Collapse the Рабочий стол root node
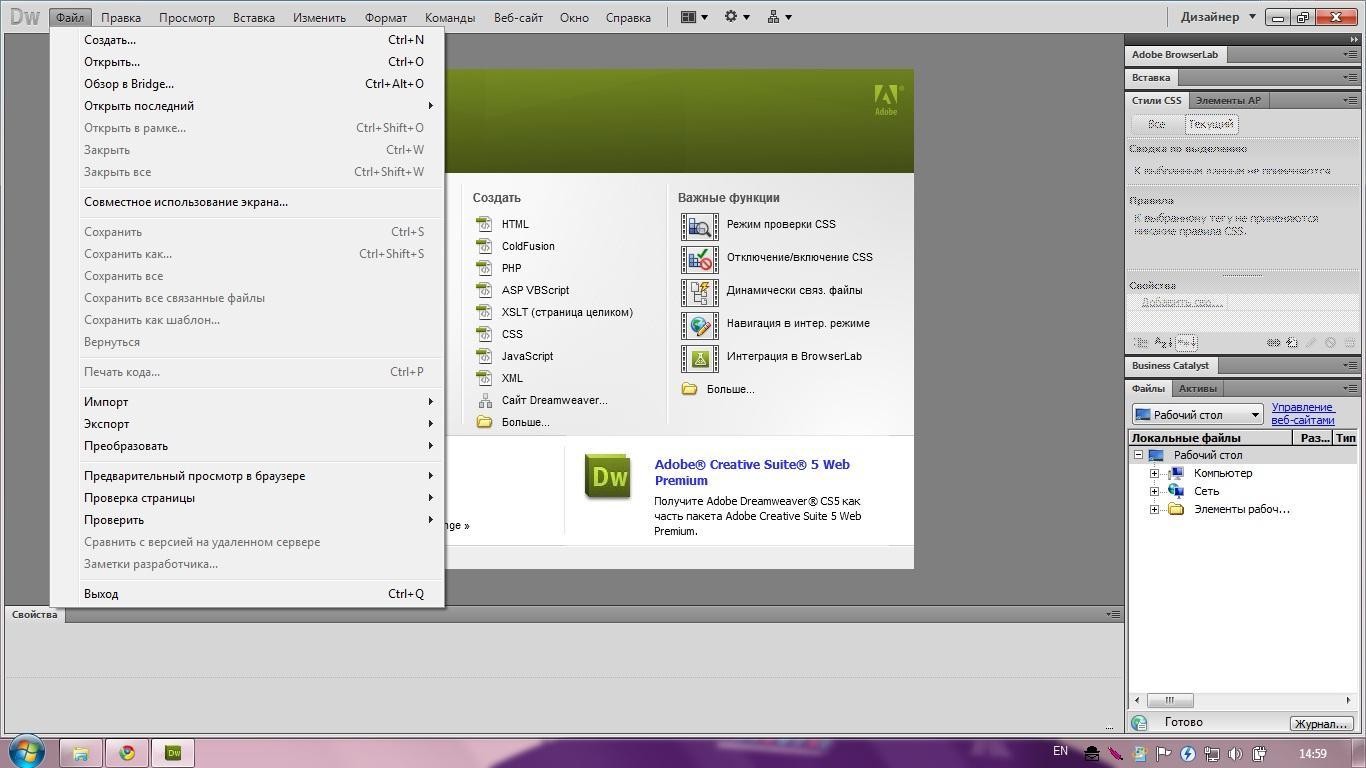 (x=1138, y=455)
